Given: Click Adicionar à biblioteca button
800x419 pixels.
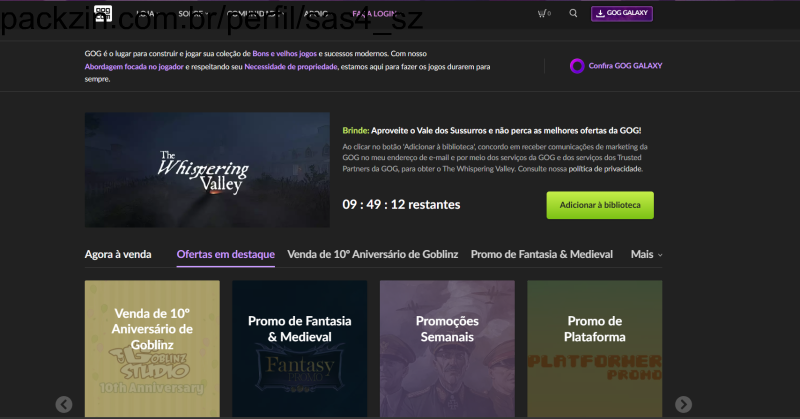Looking at the screenshot, I should [x=599, y=205].
